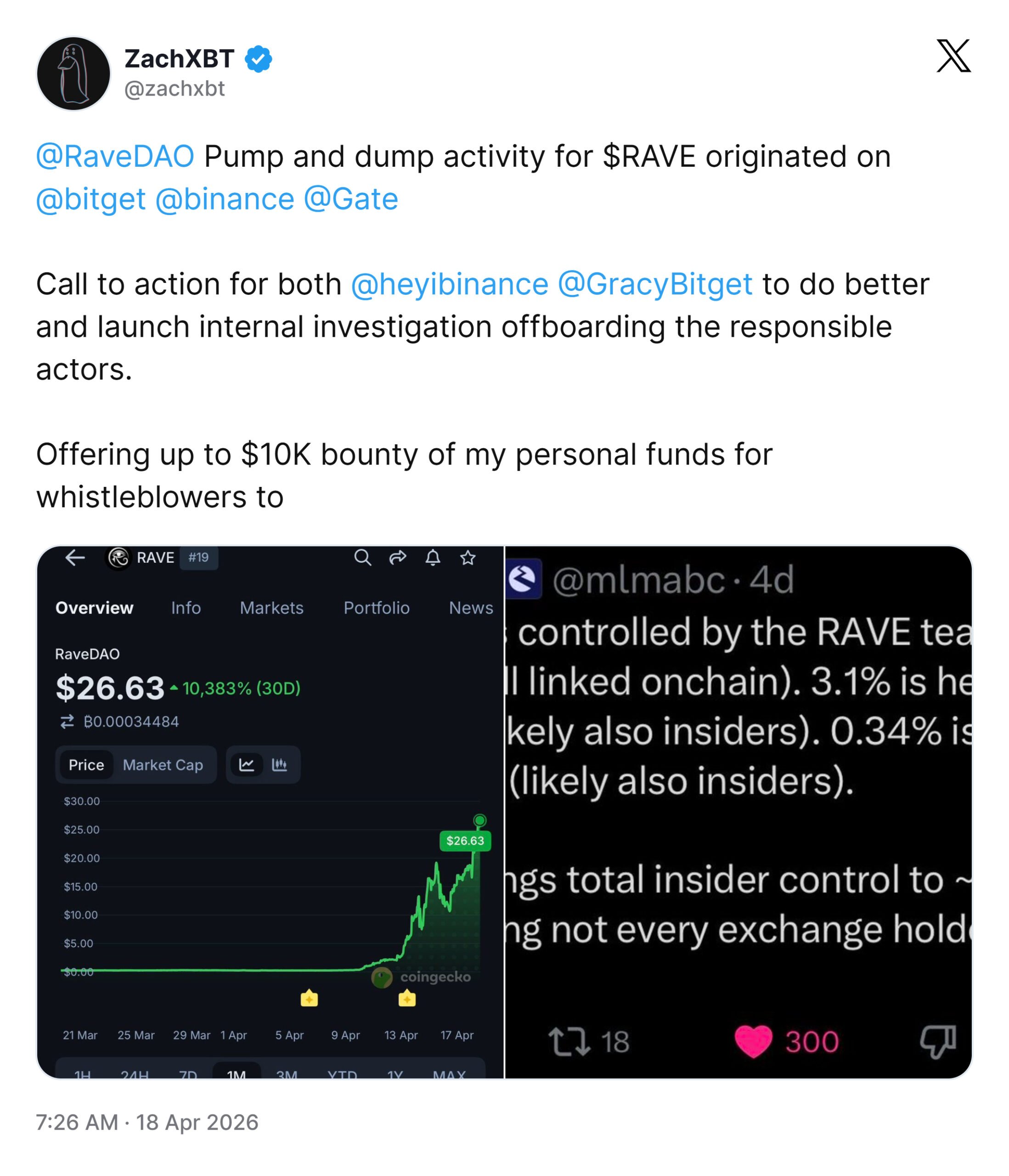Click the thumbs-down icon
This screenshot has width=1009, height=1176.
tap(937, 1041)
